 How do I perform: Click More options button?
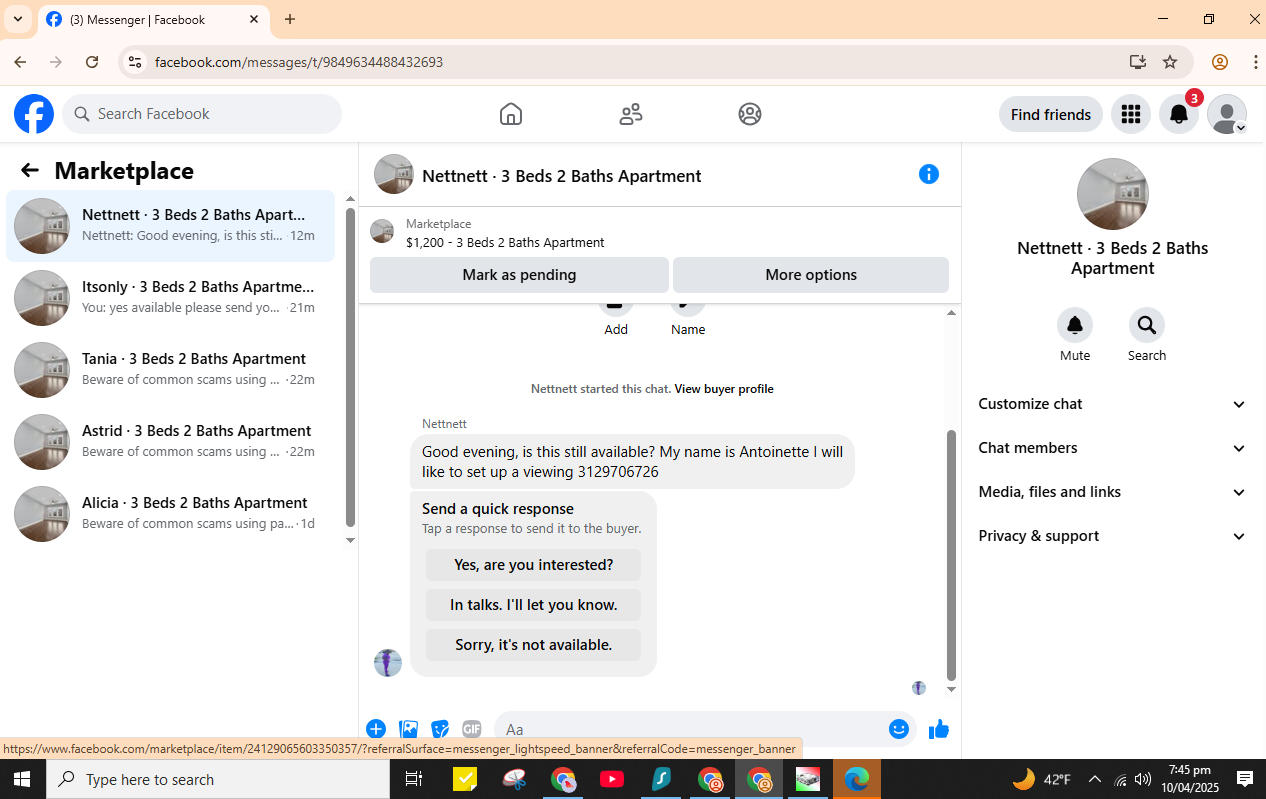(x=811, y=275)
